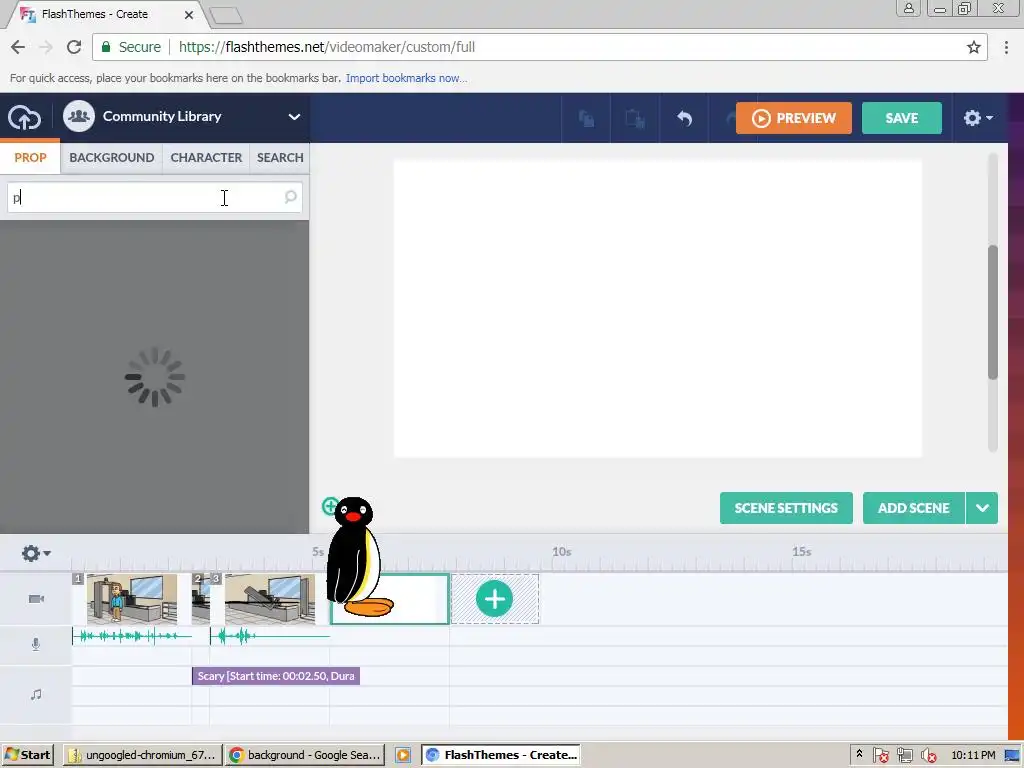Expand the Community Library dropdown chevron
This screenshot has height=768, width=1024.
point(295,117)
